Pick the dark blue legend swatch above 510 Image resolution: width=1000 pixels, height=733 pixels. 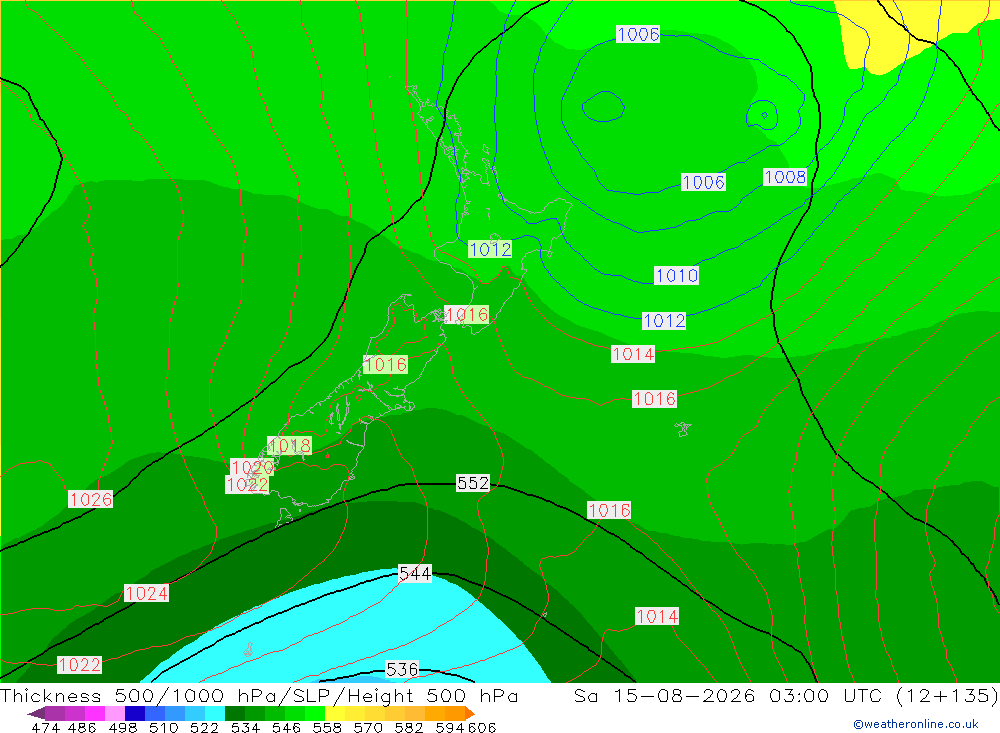(135, 713)
